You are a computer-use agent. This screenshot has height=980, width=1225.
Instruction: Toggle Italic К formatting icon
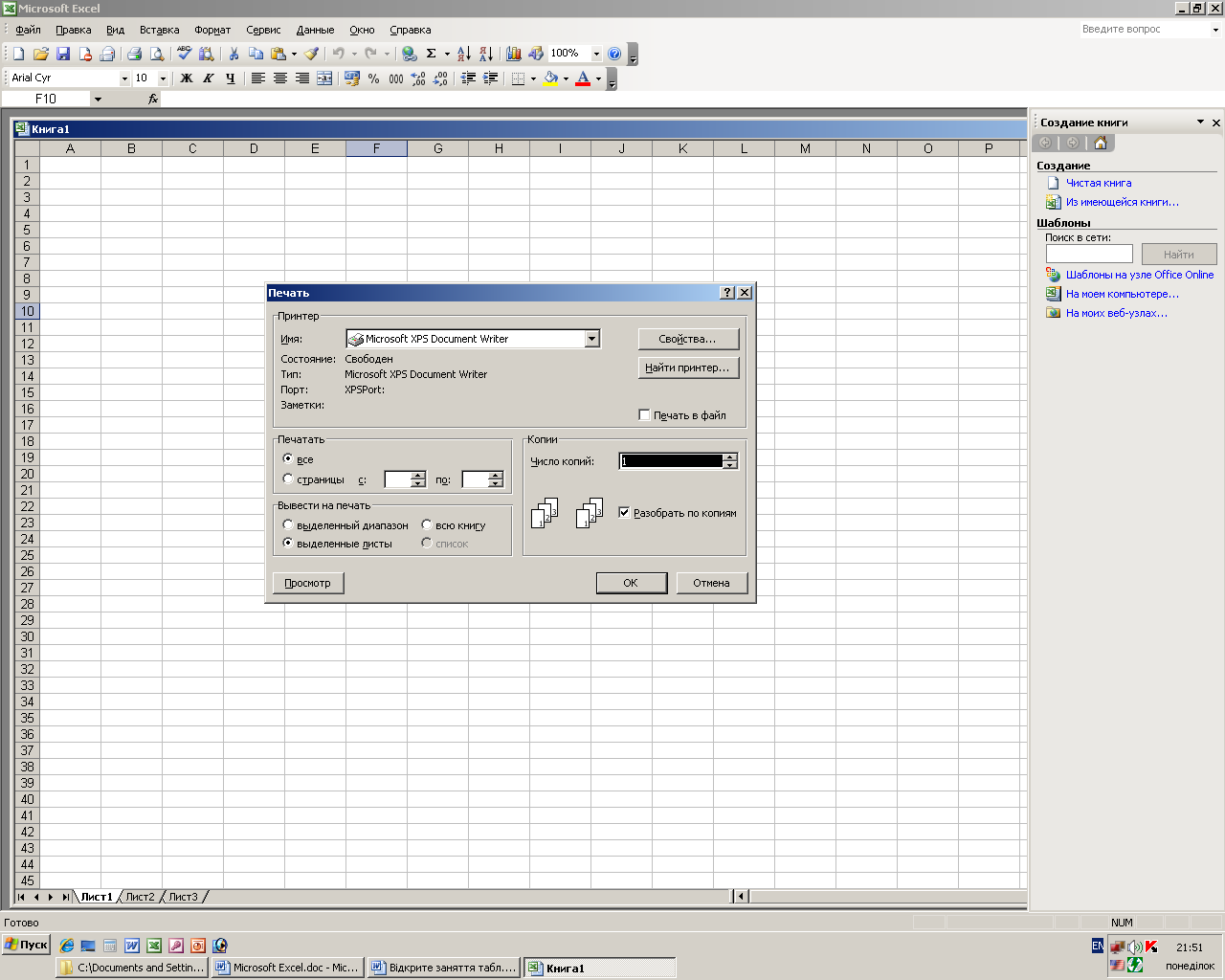click(x=209, y=78)
